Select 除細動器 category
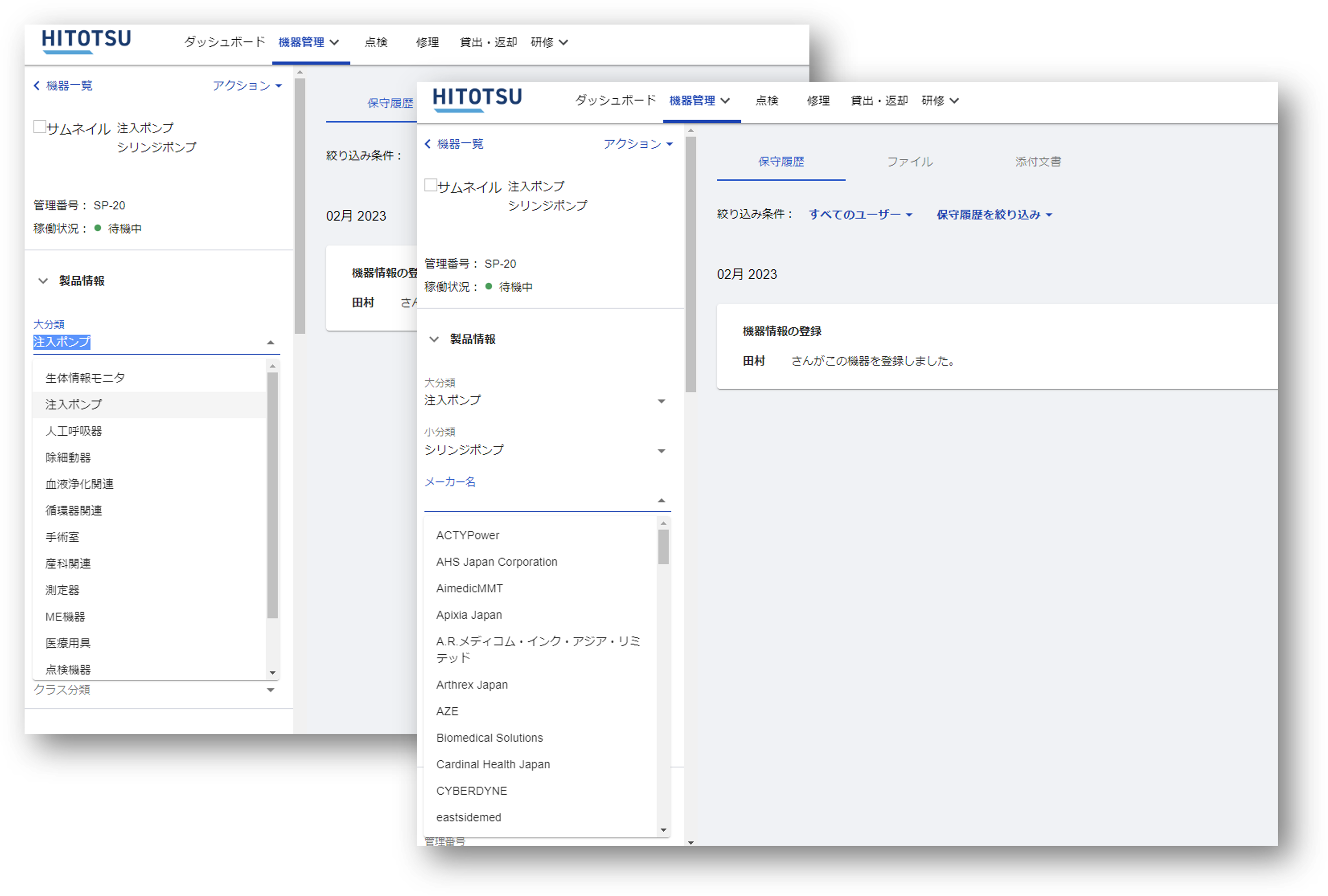The width and height of the screenshot is (1328, 896). pyautogui.click(x=150, y=457)
